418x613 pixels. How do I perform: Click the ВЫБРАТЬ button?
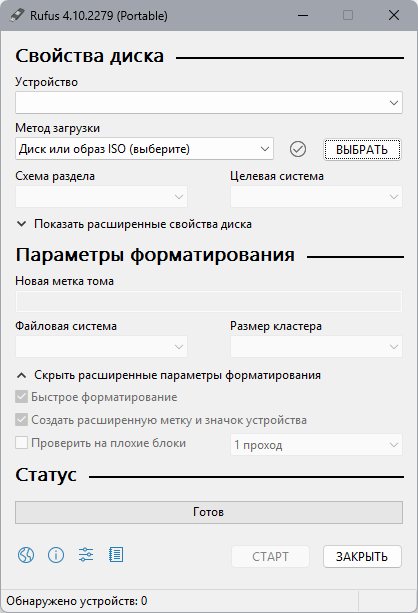point(362,150)
